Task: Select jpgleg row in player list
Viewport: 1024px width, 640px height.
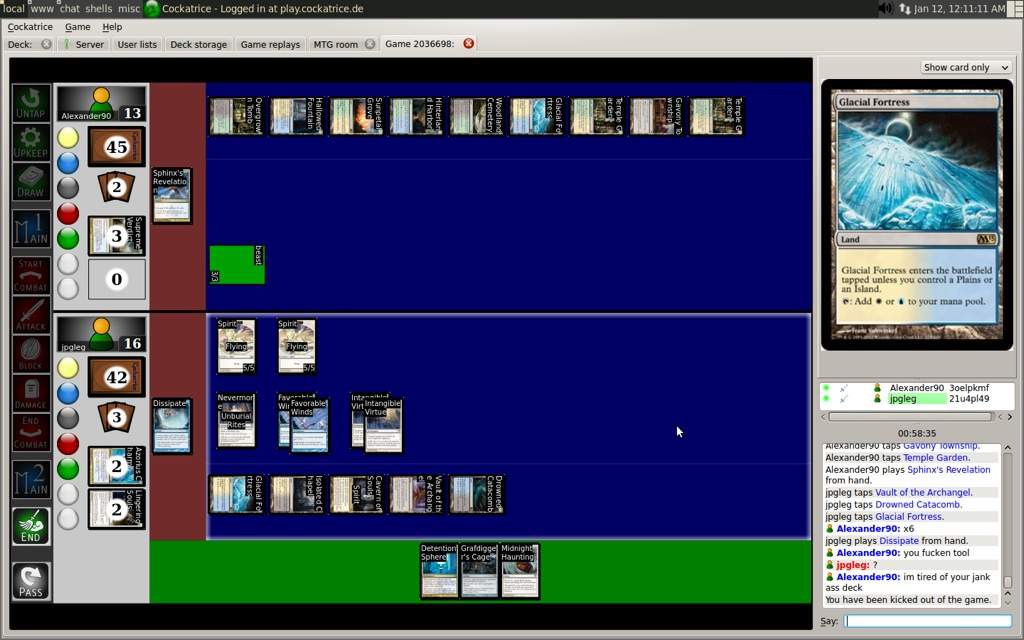Action: pyautogui.click(x=916, y=398)
